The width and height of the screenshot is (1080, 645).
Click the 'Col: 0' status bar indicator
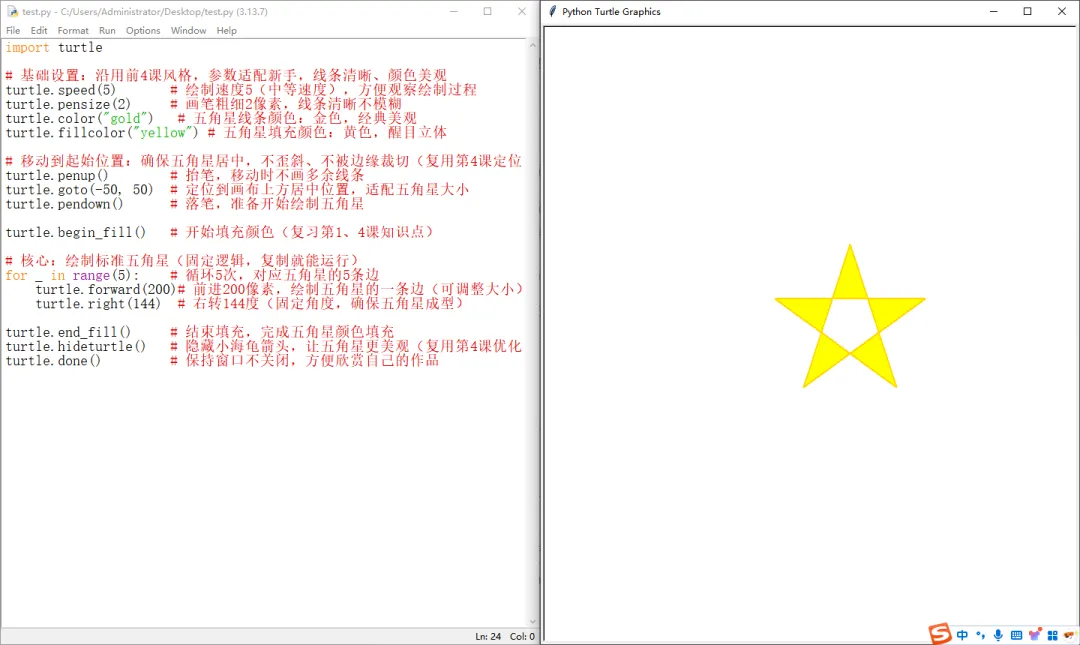coord(522,636)
